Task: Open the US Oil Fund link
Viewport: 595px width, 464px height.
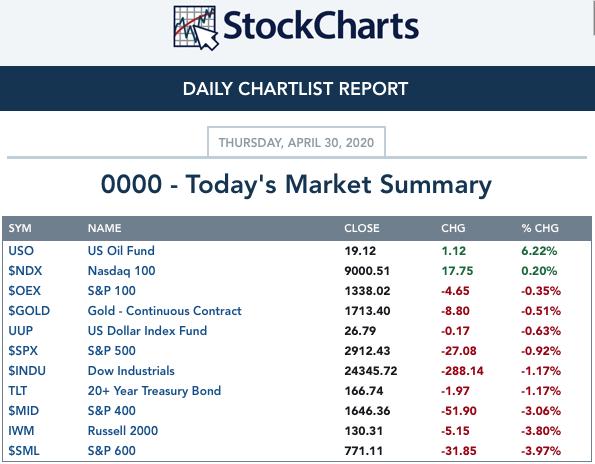Action: (x=121, y=251)
